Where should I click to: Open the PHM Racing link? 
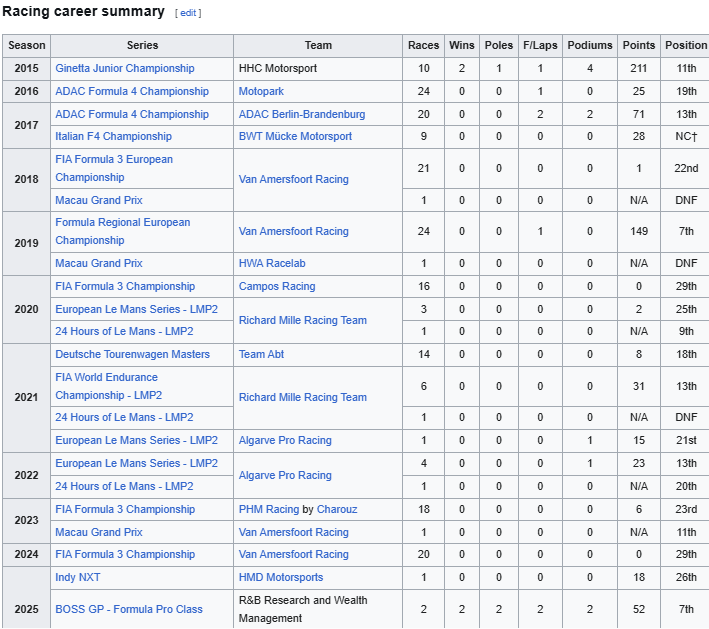269,510
